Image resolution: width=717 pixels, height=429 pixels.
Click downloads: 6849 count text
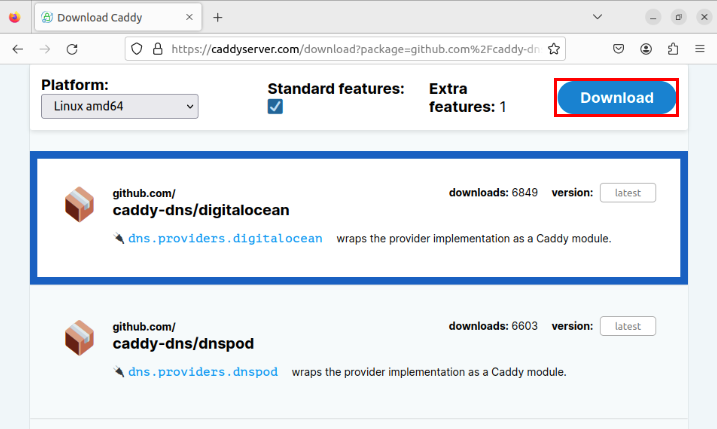tap(493, 193)
